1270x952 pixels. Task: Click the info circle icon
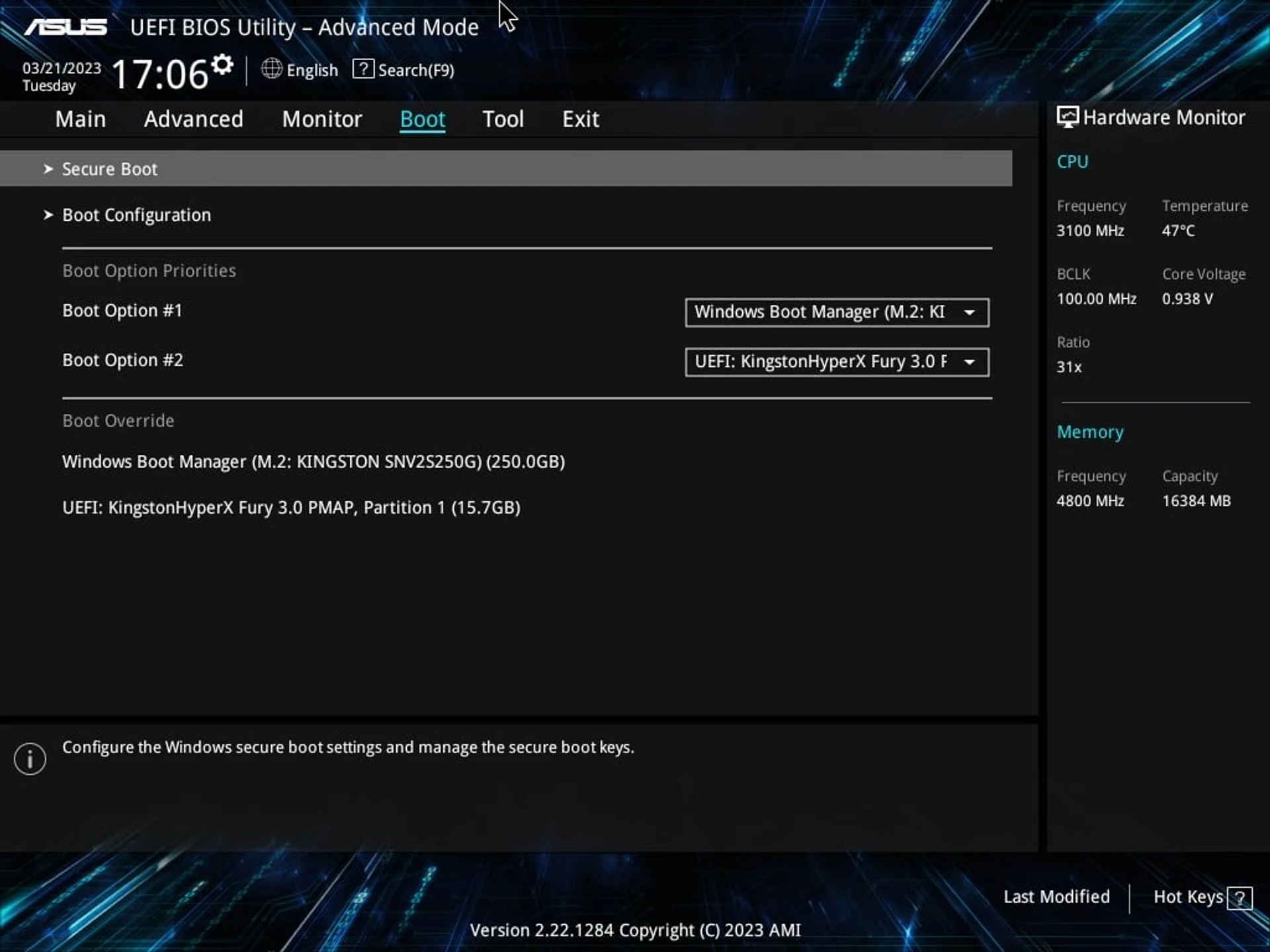[30, 758]
